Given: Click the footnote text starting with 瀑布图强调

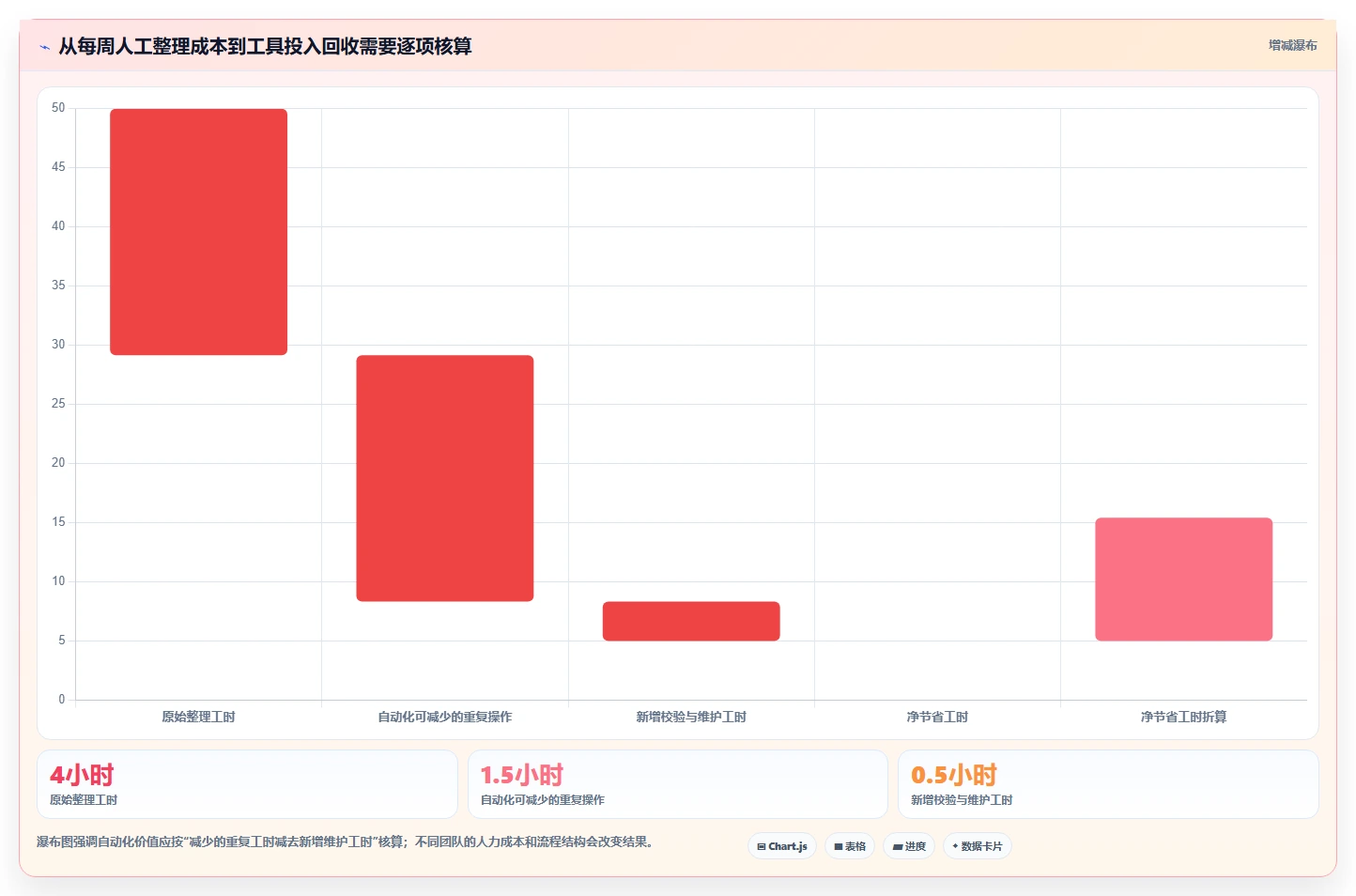Looking at the screenshot, I should pyautogui.click(x=345, y=842).
